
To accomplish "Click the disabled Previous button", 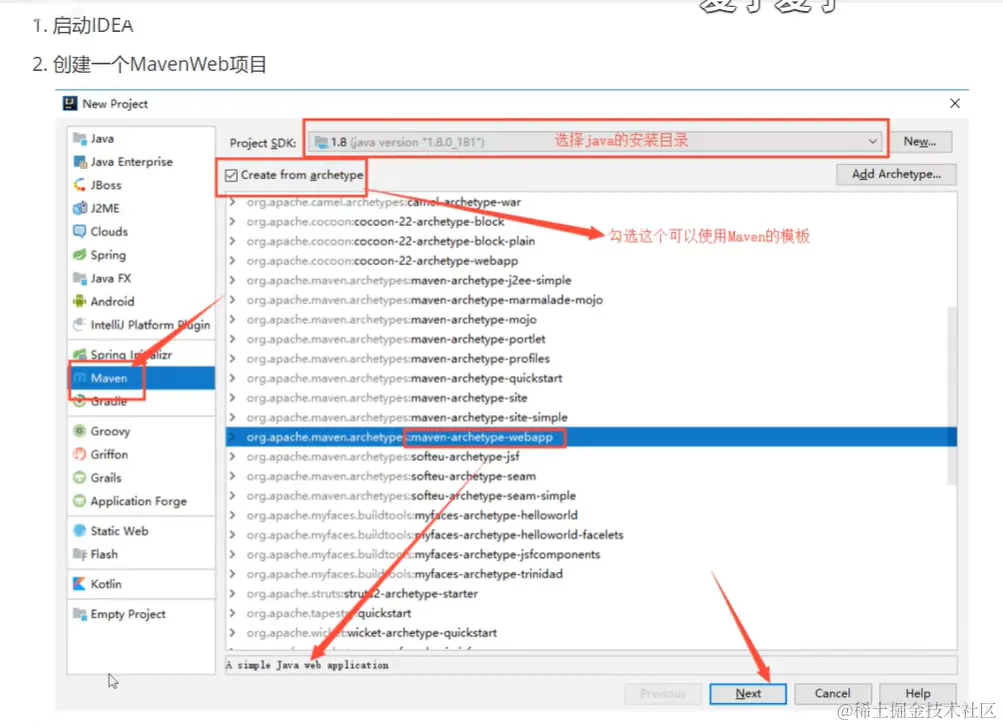I will point(663,693).
